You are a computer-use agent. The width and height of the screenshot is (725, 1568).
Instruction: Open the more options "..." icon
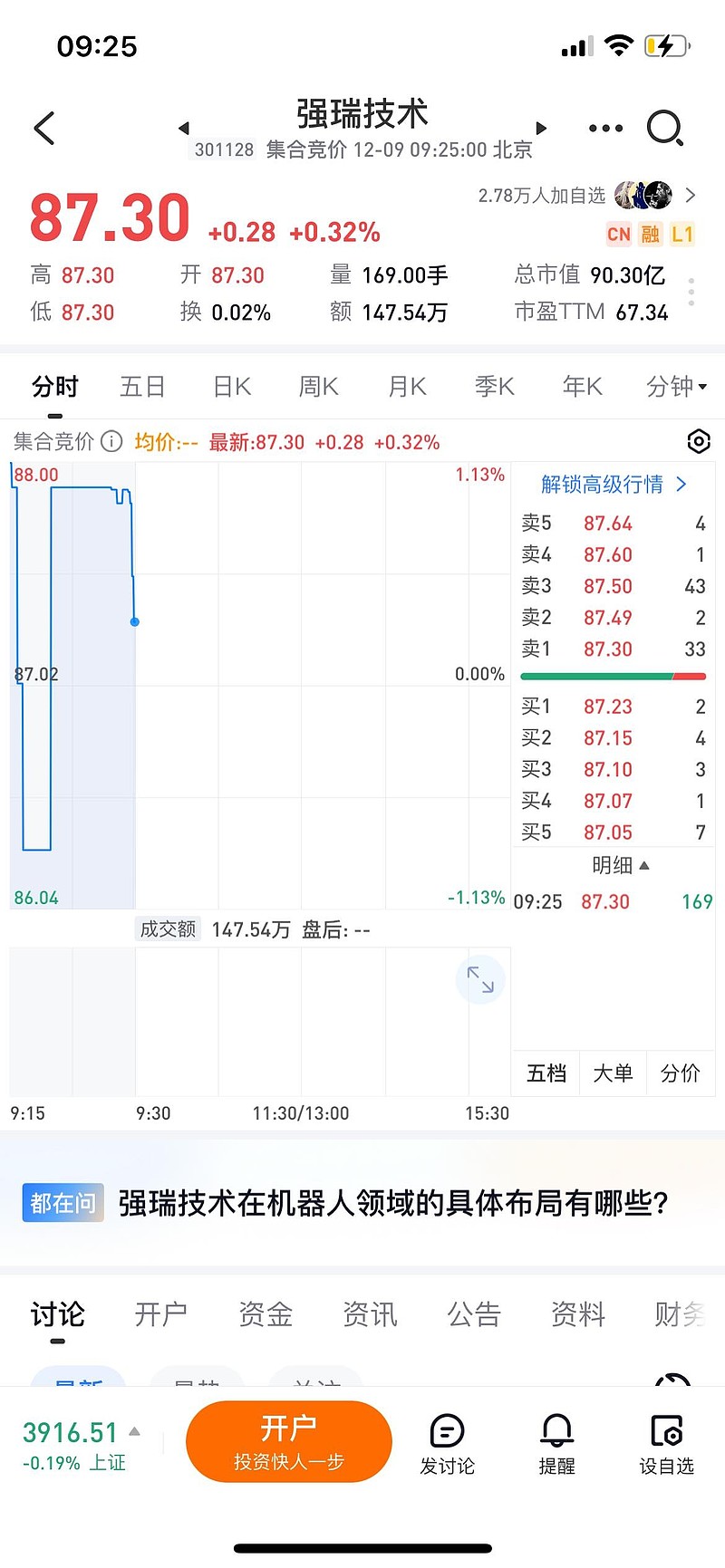pos(605,128)
